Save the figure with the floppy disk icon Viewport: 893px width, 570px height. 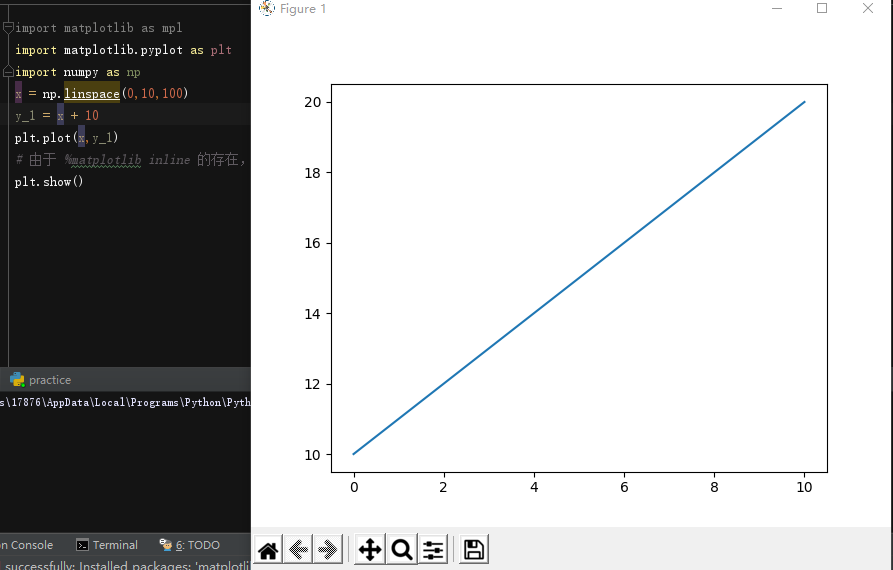[474, 550]
